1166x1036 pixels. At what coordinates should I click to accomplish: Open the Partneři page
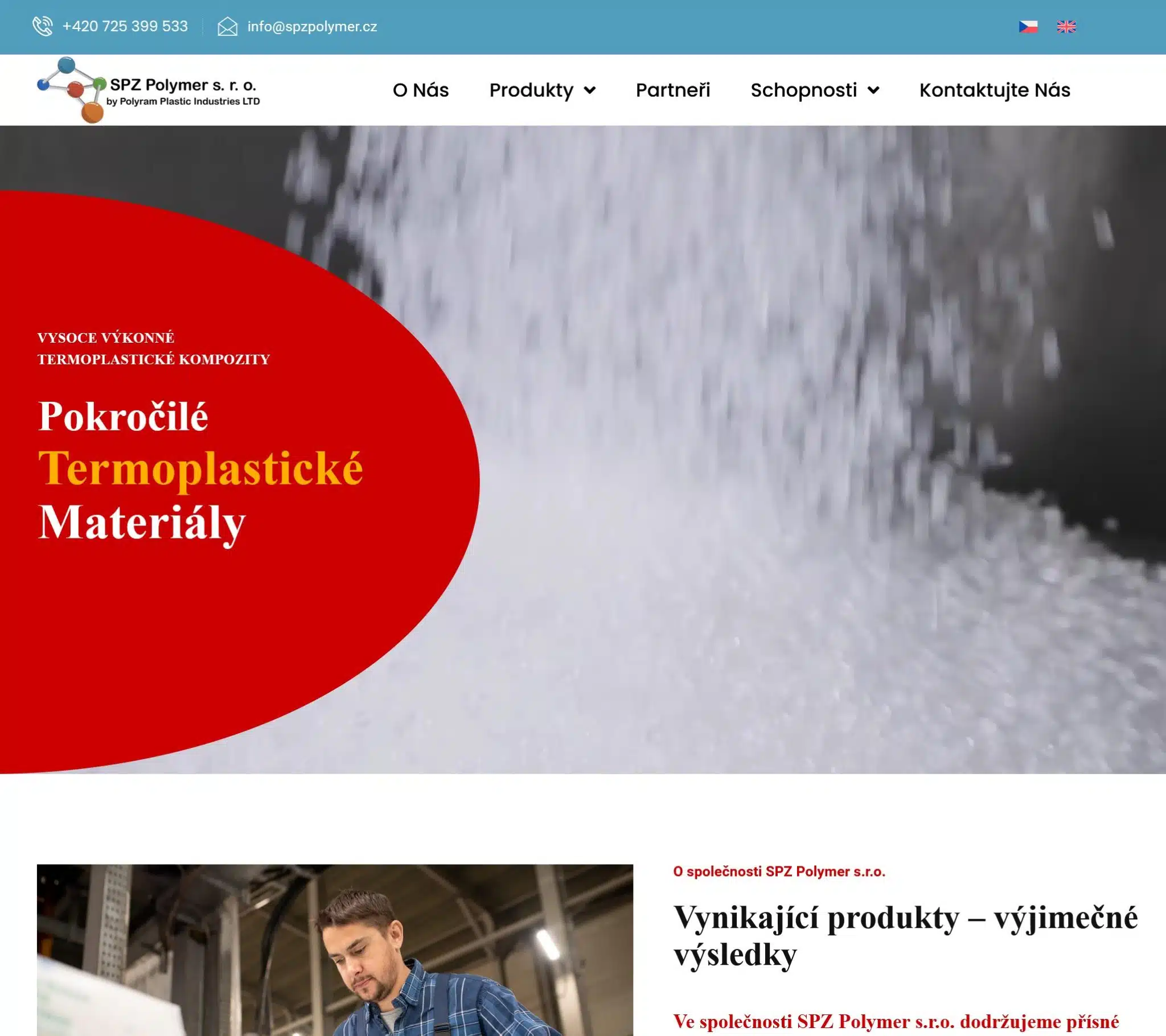click(672, 90)
